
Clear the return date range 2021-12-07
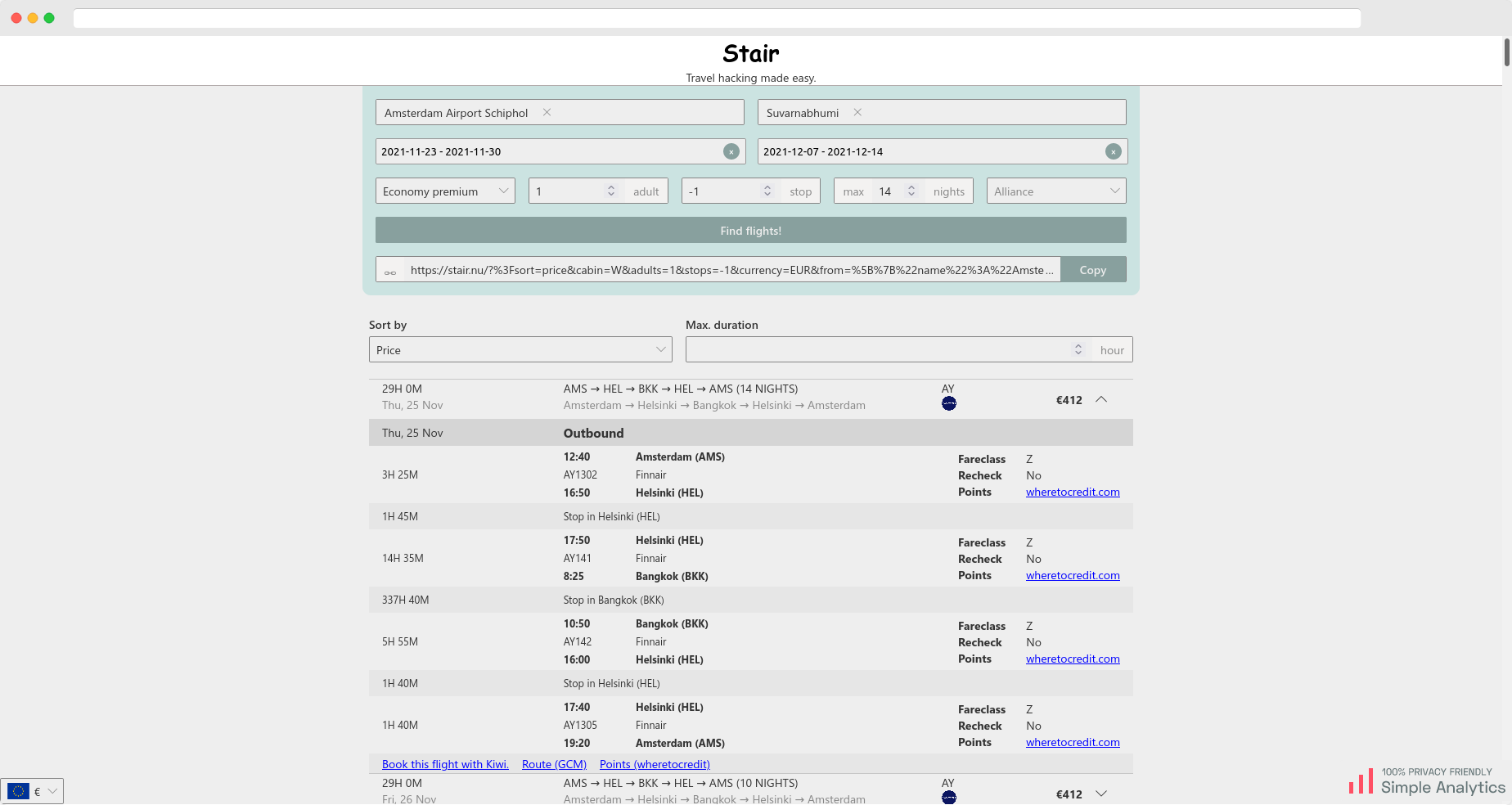coord(1114,151)
